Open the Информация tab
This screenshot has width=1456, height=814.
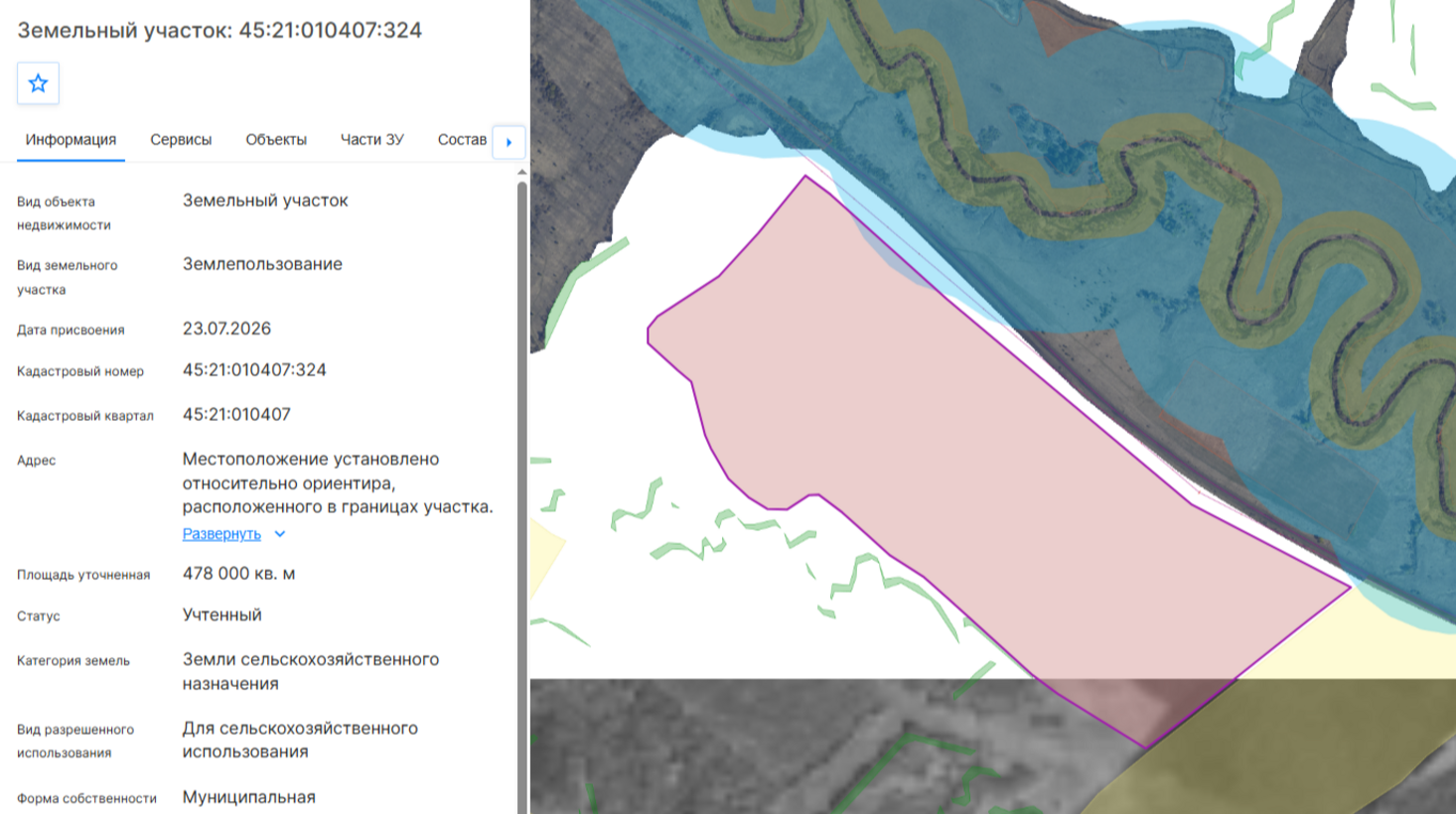71,140
